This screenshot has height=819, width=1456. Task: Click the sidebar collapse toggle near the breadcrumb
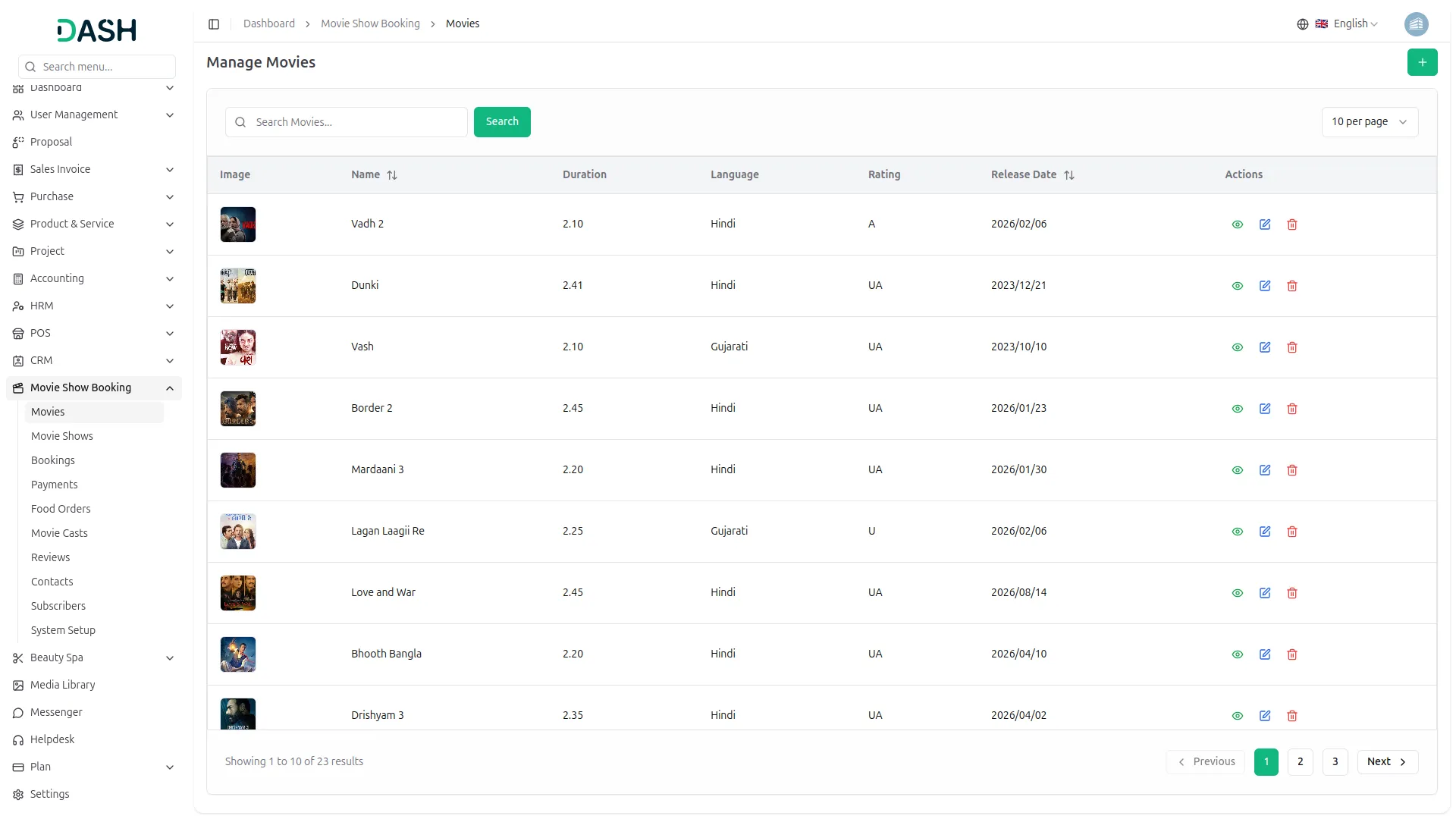click(214, 24)
